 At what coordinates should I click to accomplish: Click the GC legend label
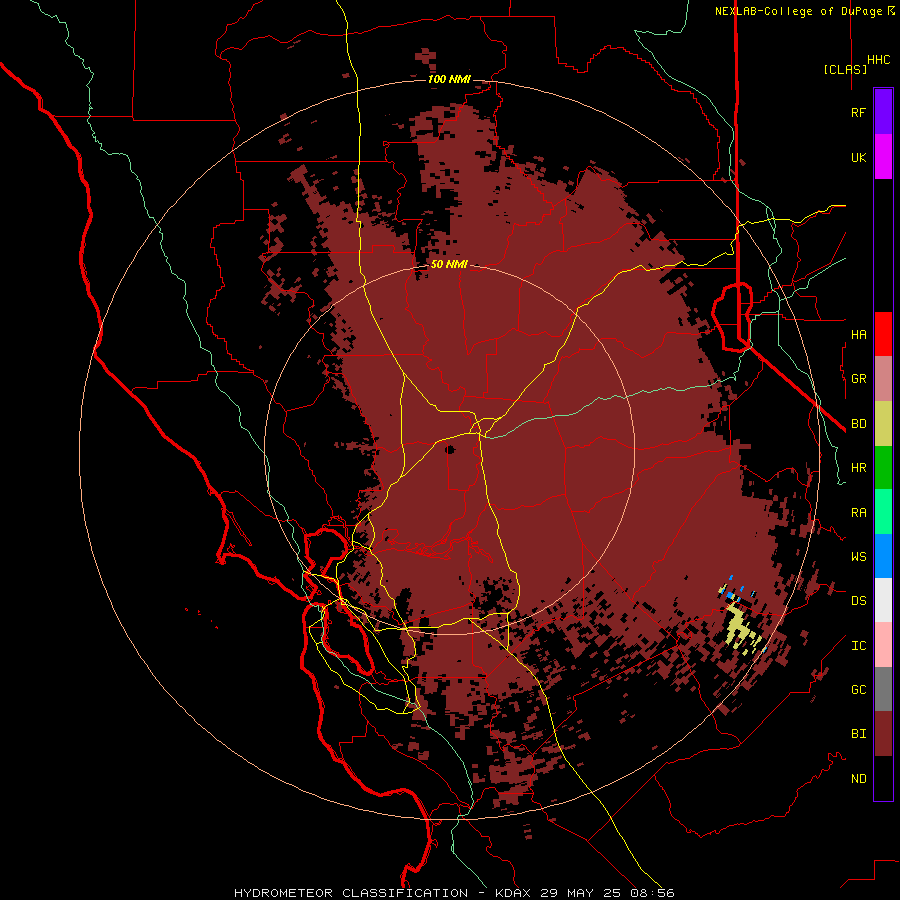(x=858, y=690)
